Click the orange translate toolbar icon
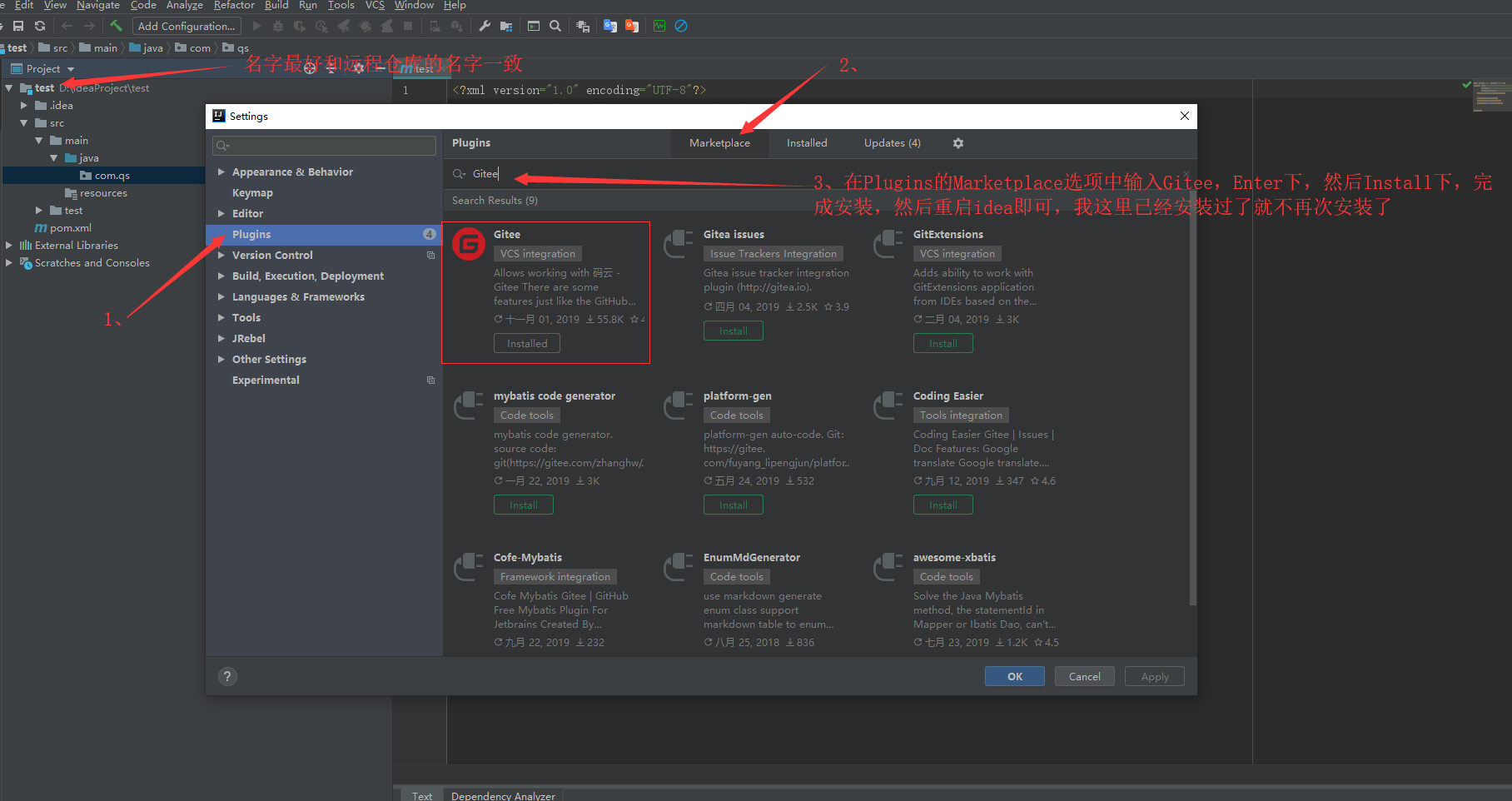 632,26
